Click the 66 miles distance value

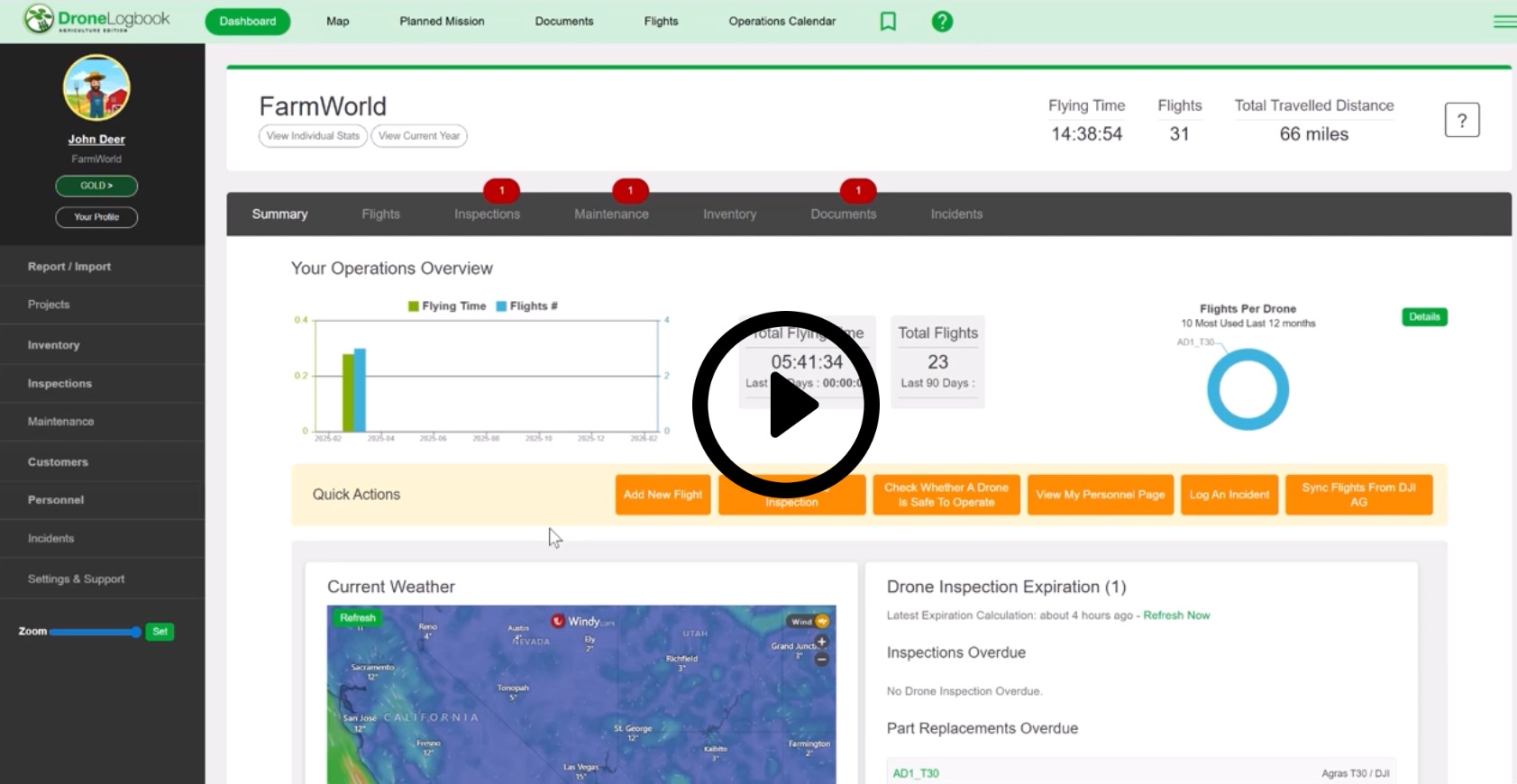click(x=1313, y=134)
